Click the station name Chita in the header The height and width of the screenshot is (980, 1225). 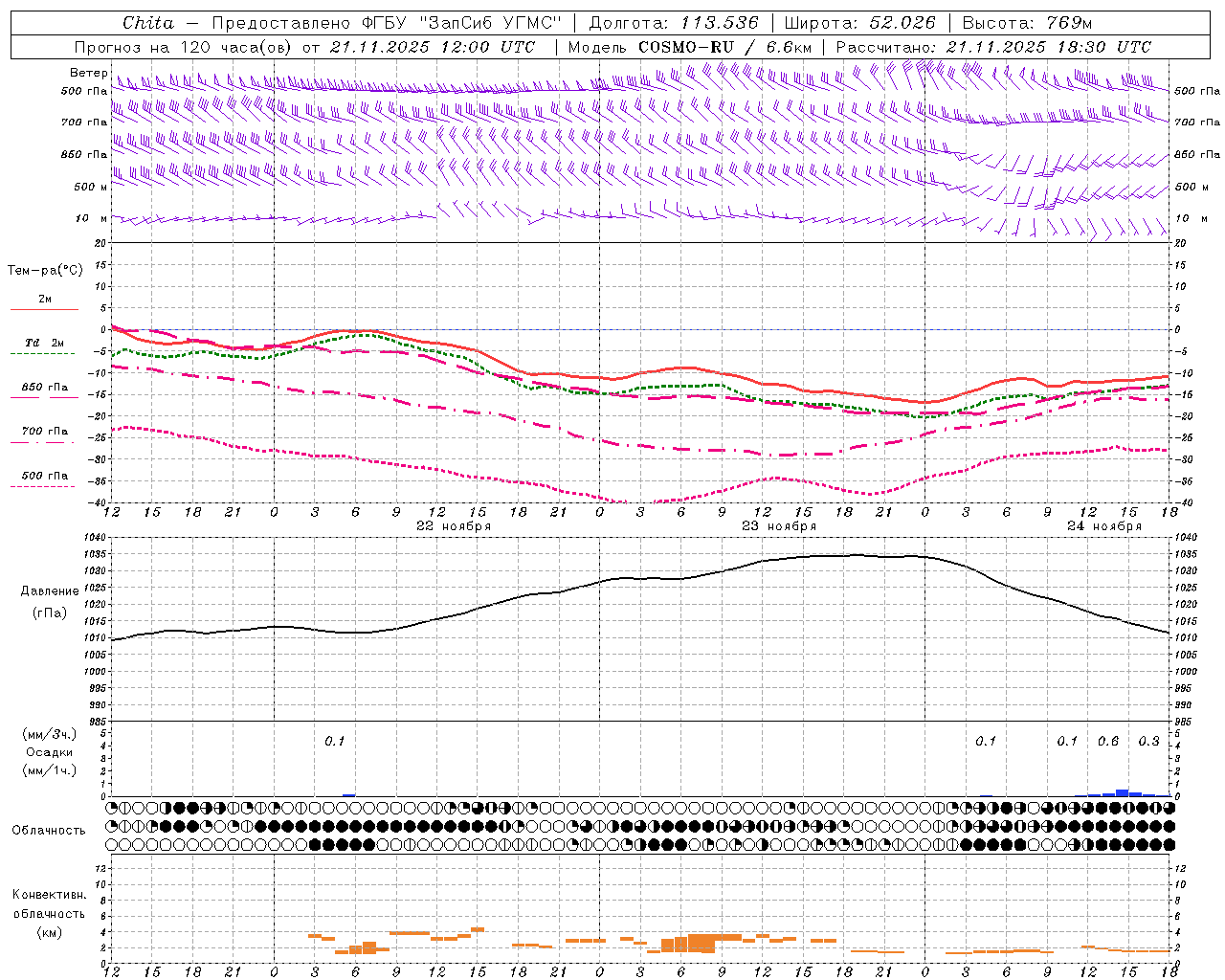click(x=148, y=23)
